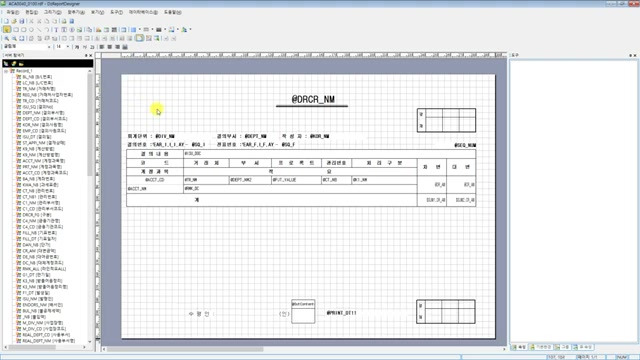Image resolution: width=640 pixels, height=360 pixels.
Task: Open the color palette dropdown arrow
Action: click(190, 29)
